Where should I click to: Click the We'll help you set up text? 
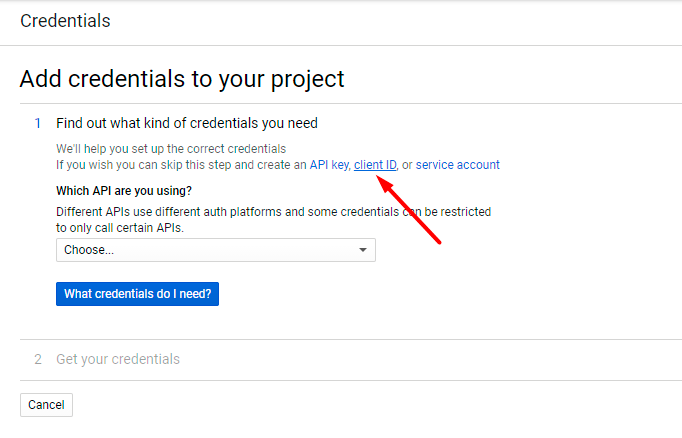[x=170, y=149]
